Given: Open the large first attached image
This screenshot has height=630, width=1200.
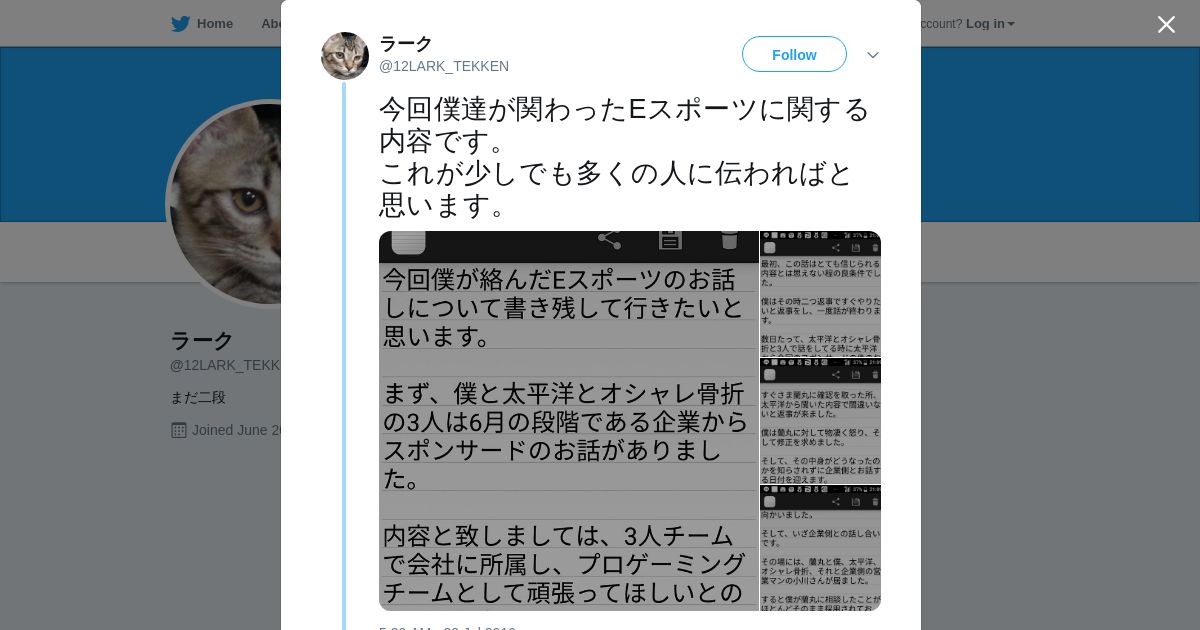Looking at the screenshot, I should 568,421.
